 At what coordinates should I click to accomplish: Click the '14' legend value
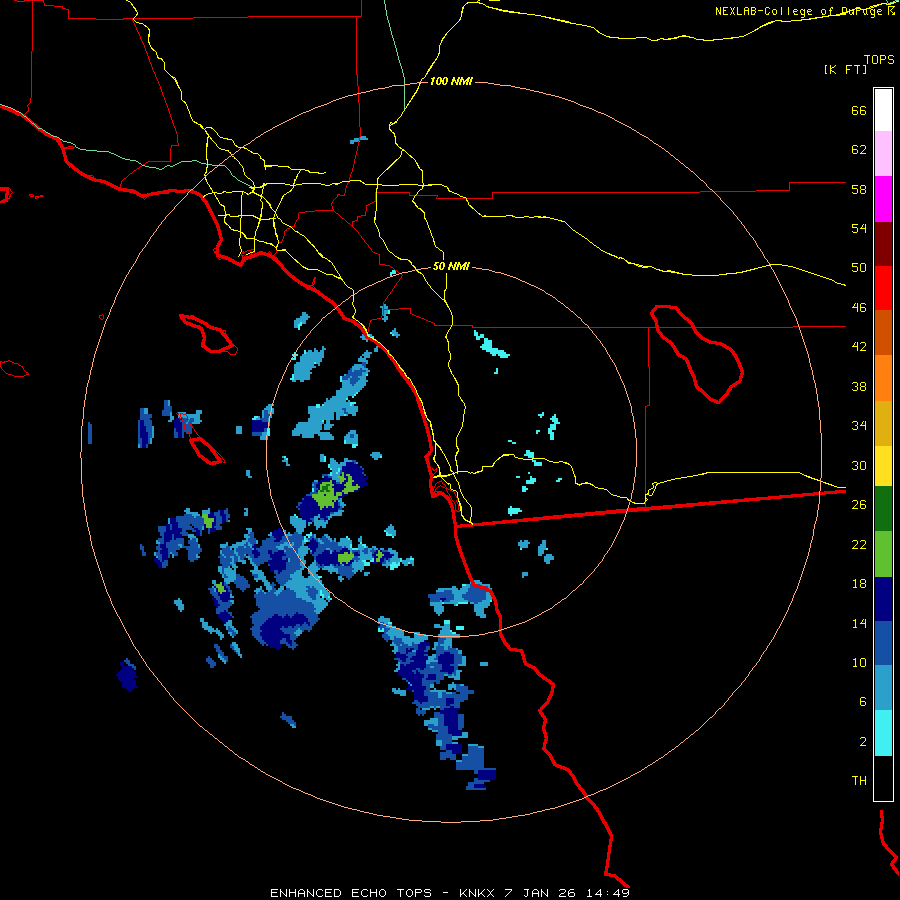pyautogui.click(x=859, y=623)
